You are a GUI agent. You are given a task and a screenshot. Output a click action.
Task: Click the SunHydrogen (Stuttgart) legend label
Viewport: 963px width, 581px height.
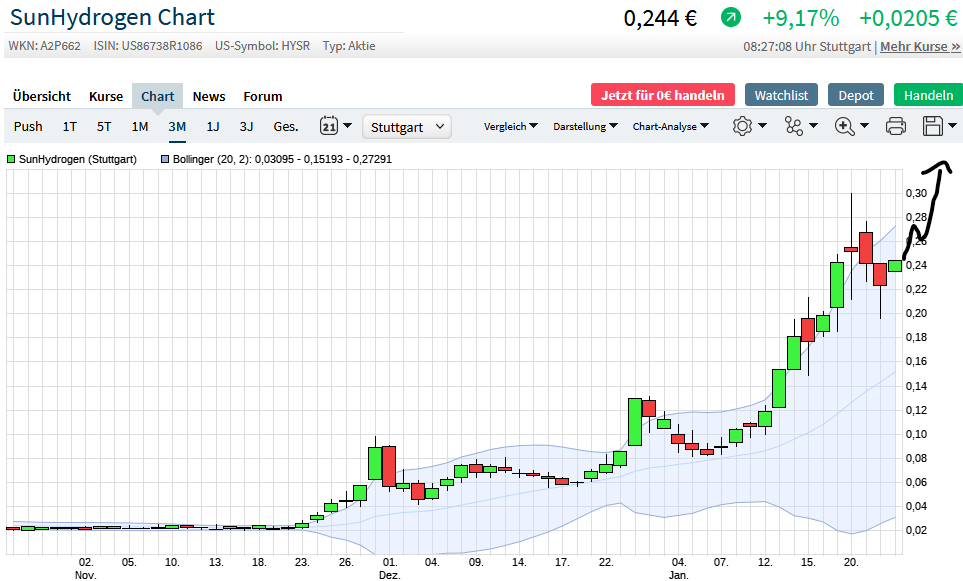click(78, 159)
